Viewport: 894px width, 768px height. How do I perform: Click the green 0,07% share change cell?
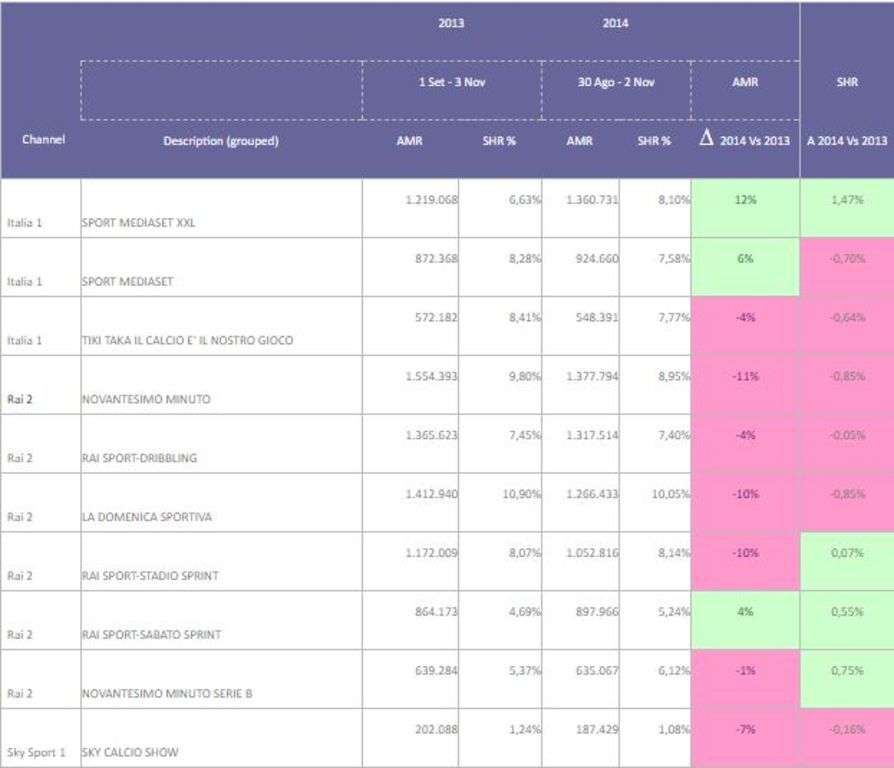coord(847,561)
